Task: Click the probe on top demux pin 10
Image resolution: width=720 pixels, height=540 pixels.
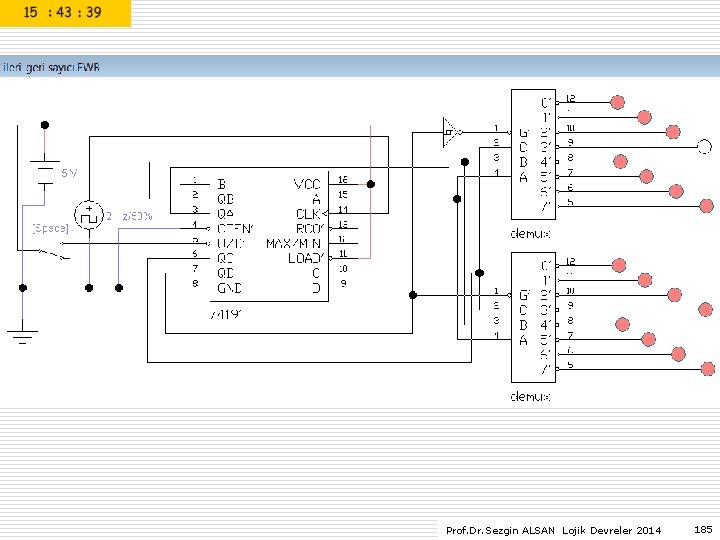Action: (x=673, y=132)
